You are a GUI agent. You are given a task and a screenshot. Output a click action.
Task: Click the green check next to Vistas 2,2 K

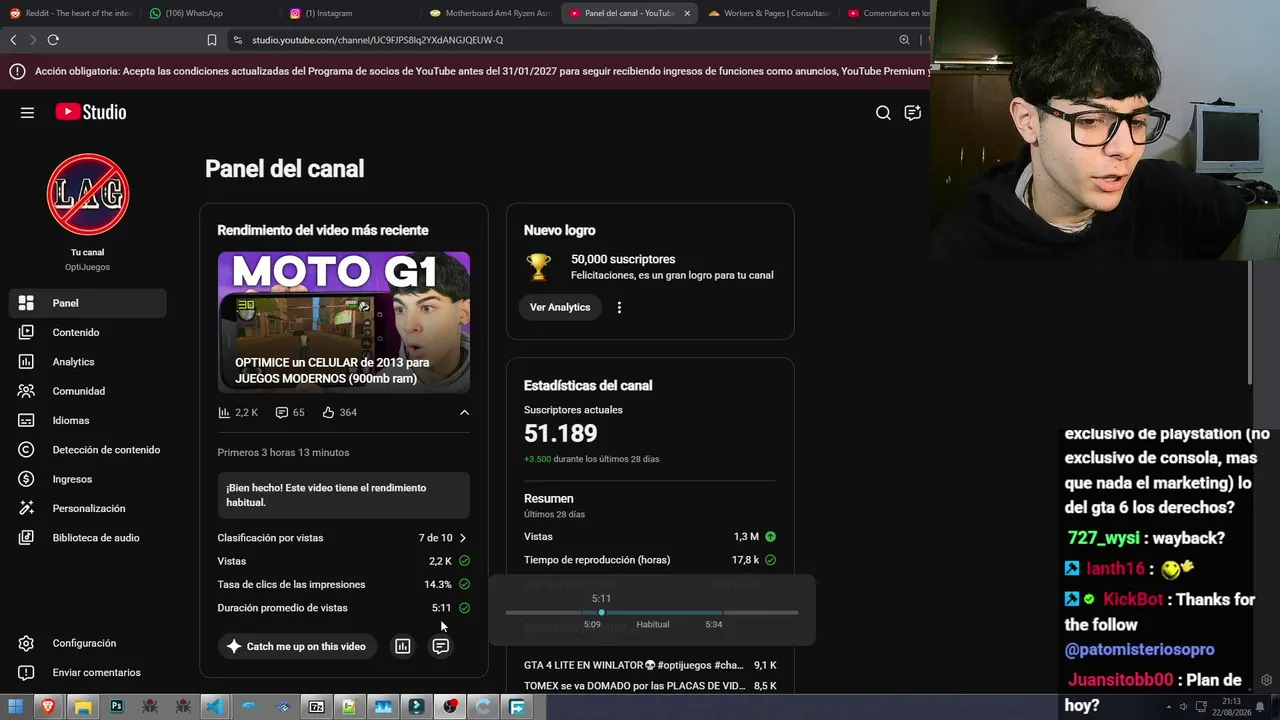[464, 561]
